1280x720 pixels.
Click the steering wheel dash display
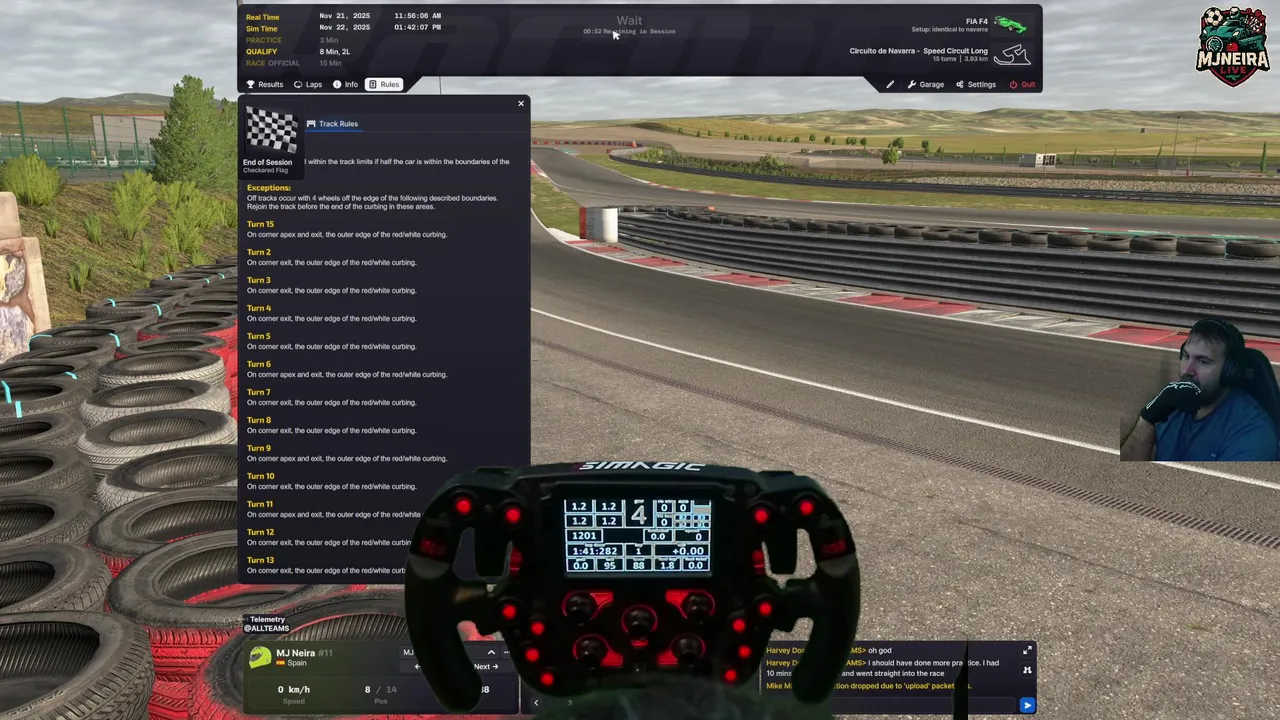pos(638,536)
